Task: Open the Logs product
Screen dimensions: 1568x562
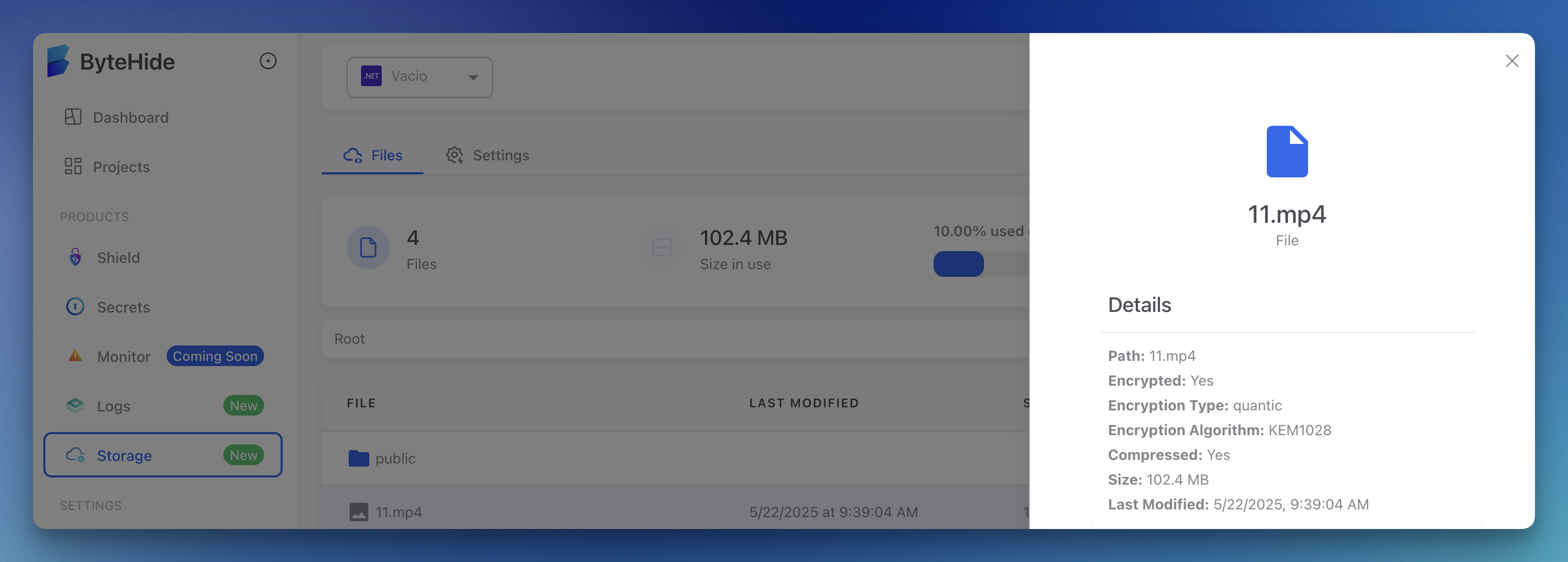Action: point(114,406)
